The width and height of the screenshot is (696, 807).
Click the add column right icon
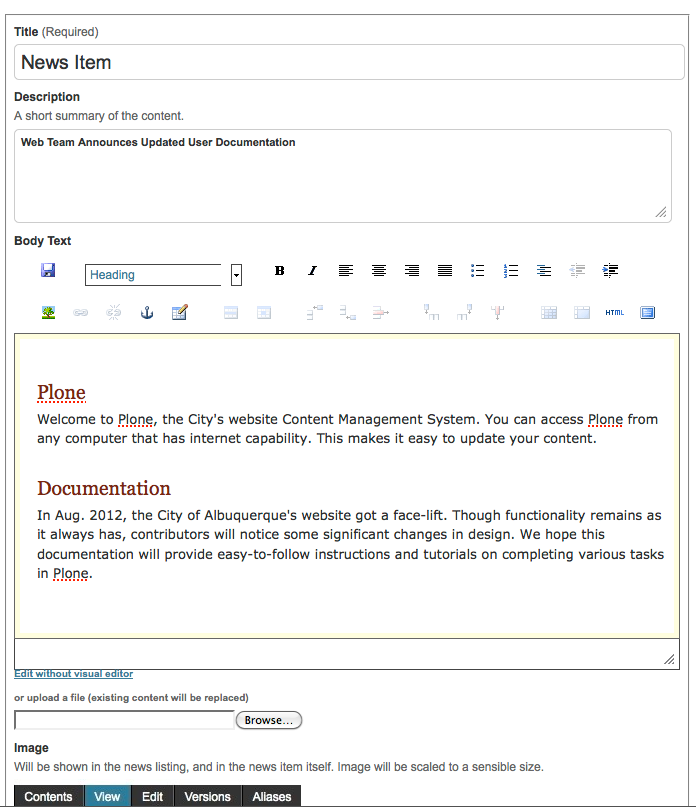[464, 312]
